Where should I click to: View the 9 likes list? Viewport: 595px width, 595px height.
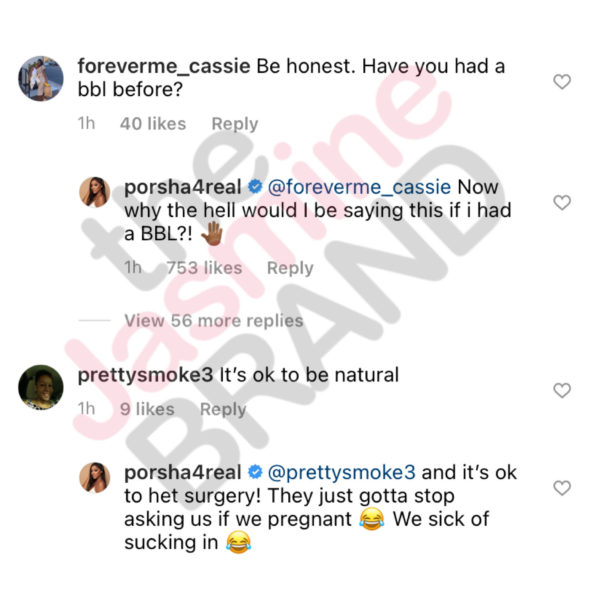[147, 409]
